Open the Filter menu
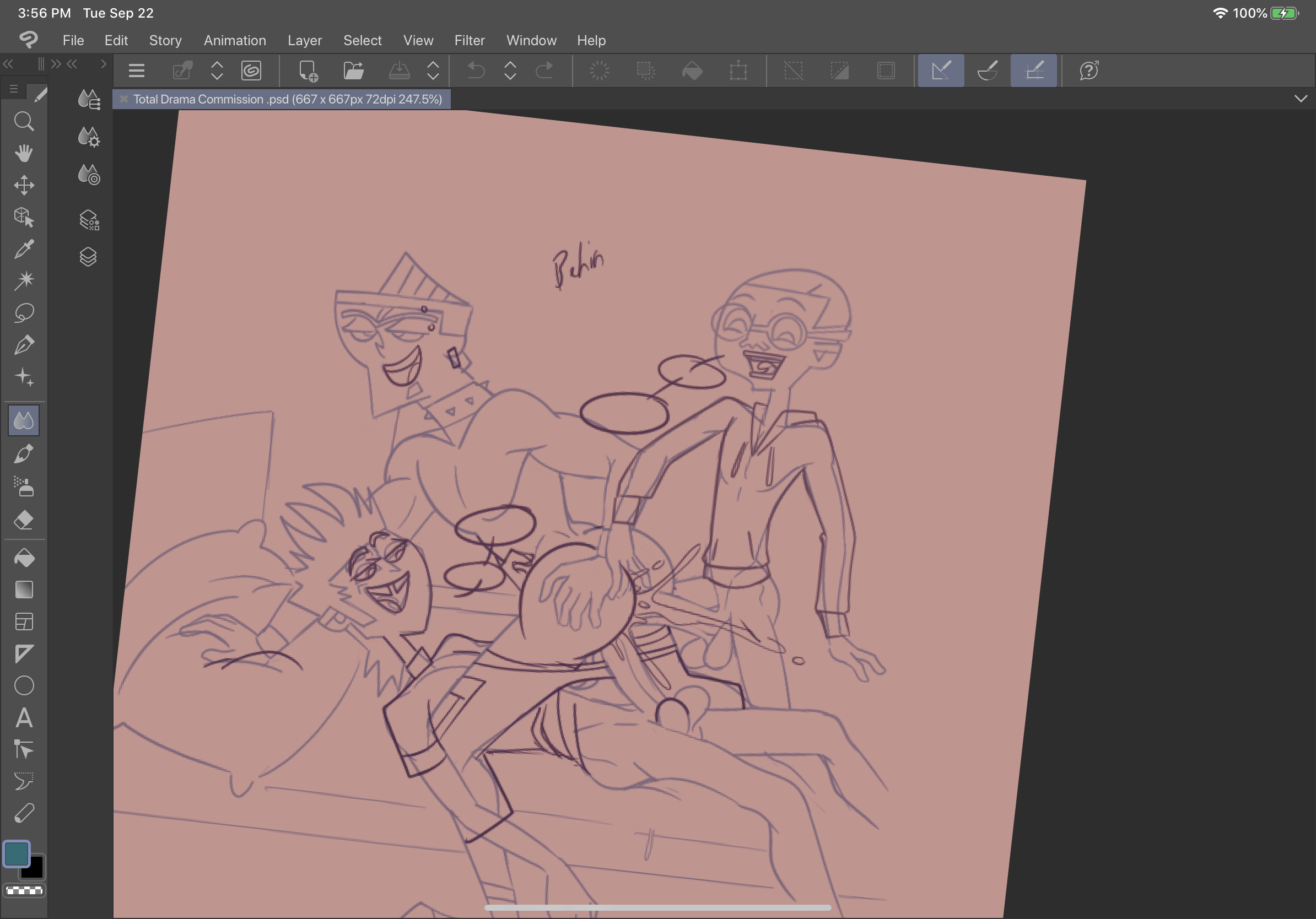The image size is (1316, 919). [x=469, y=40]
